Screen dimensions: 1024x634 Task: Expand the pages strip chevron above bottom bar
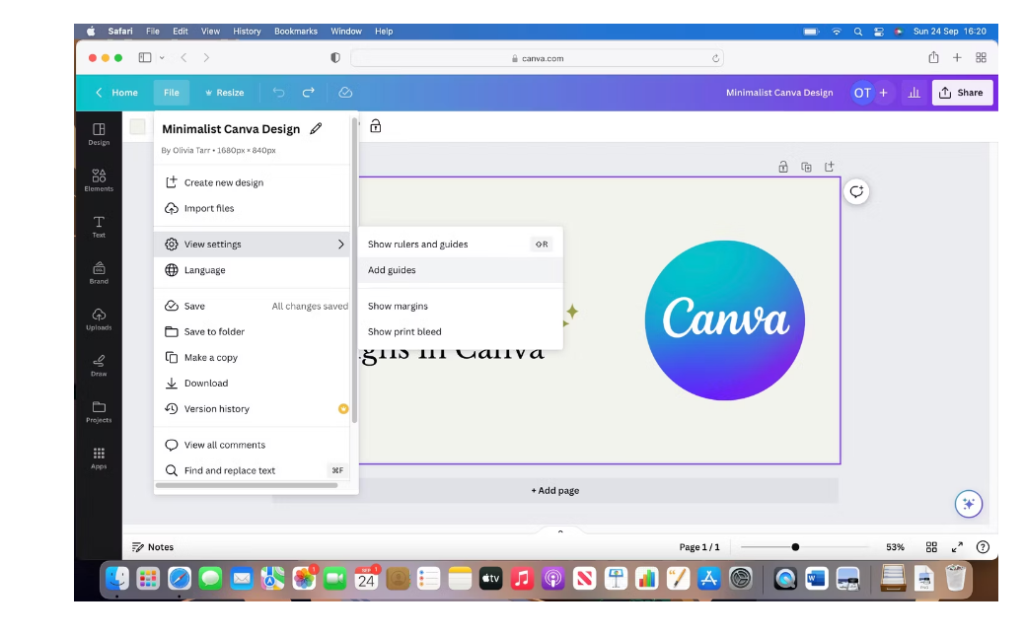[x=560, y=531]
